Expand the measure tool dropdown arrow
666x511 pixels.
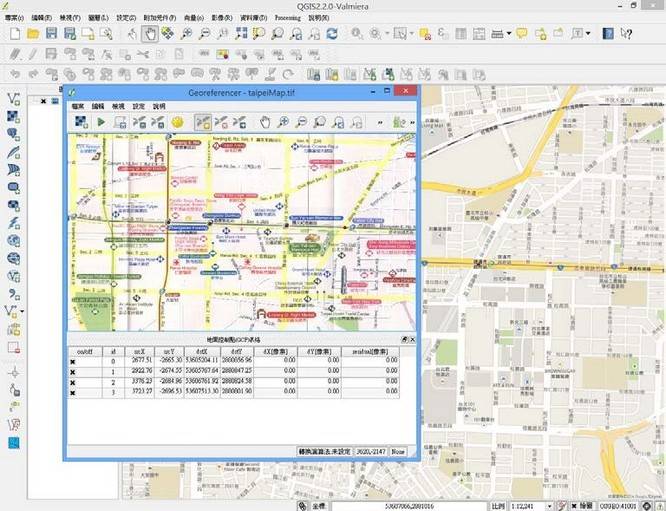click(509, 34)
